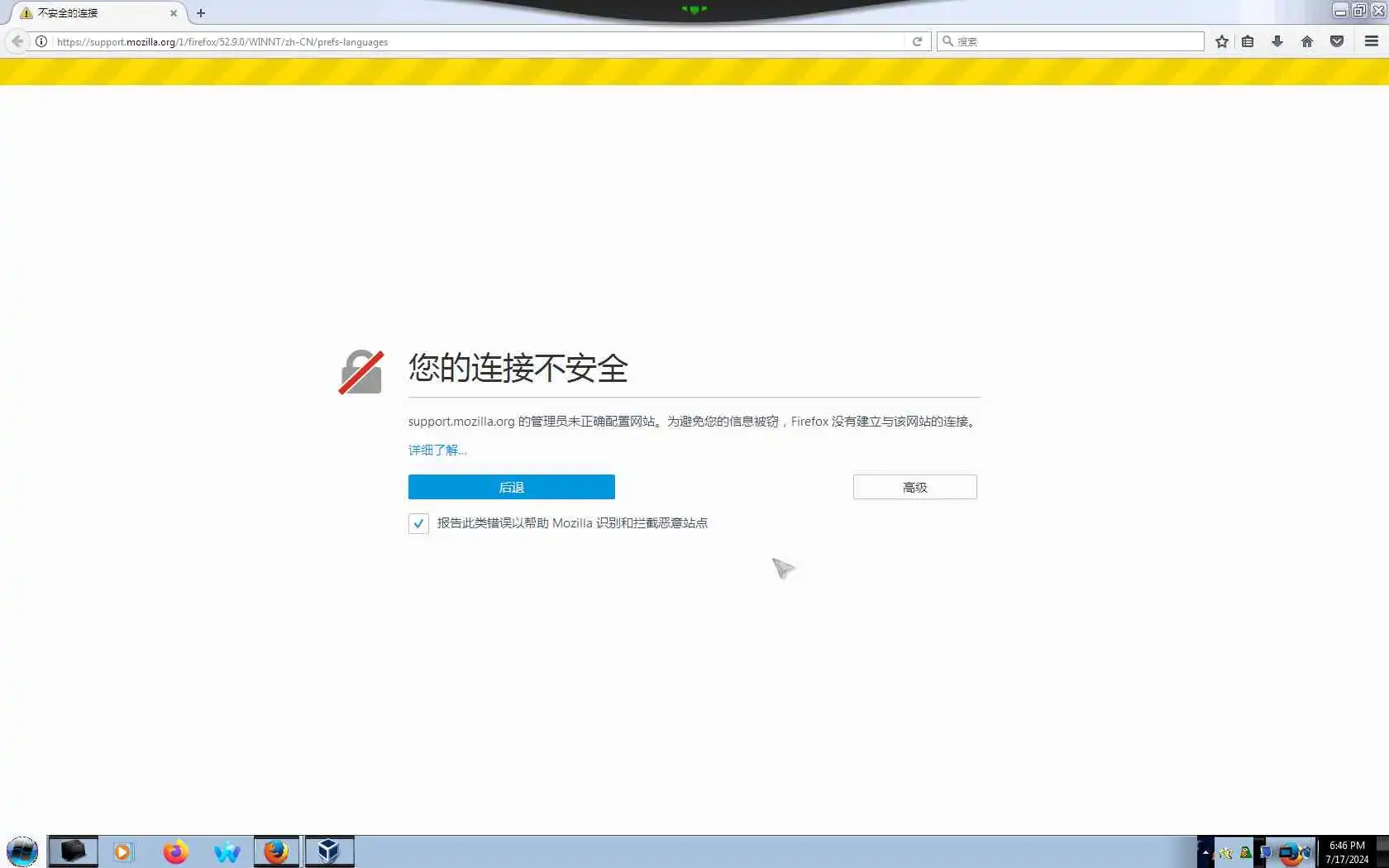This screenshot has width=1389, height=868.
Task: Reload the page with the refresh icon
Action: click(x=917, y=41)
